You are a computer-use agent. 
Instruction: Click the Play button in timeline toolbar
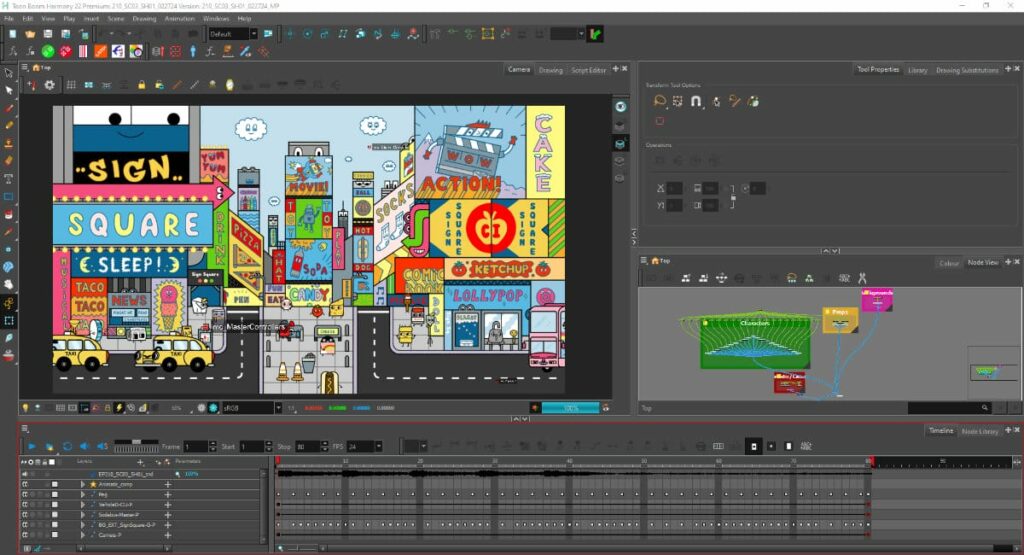pyautogui.click(x=31, y=447)
